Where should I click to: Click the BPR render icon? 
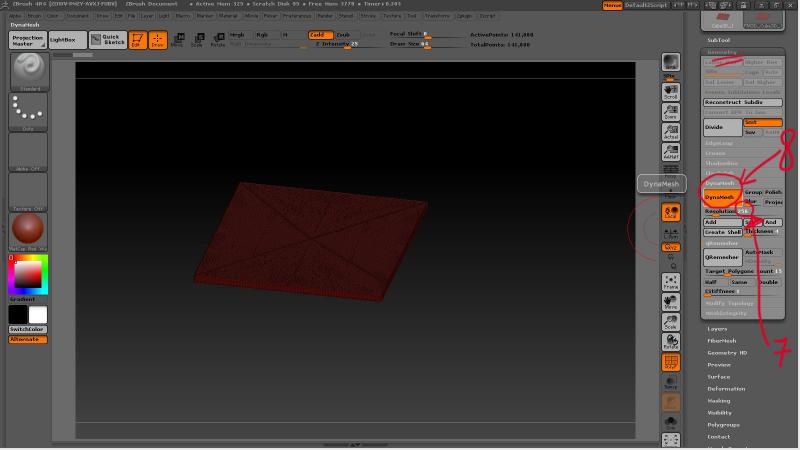coord(670,62)
